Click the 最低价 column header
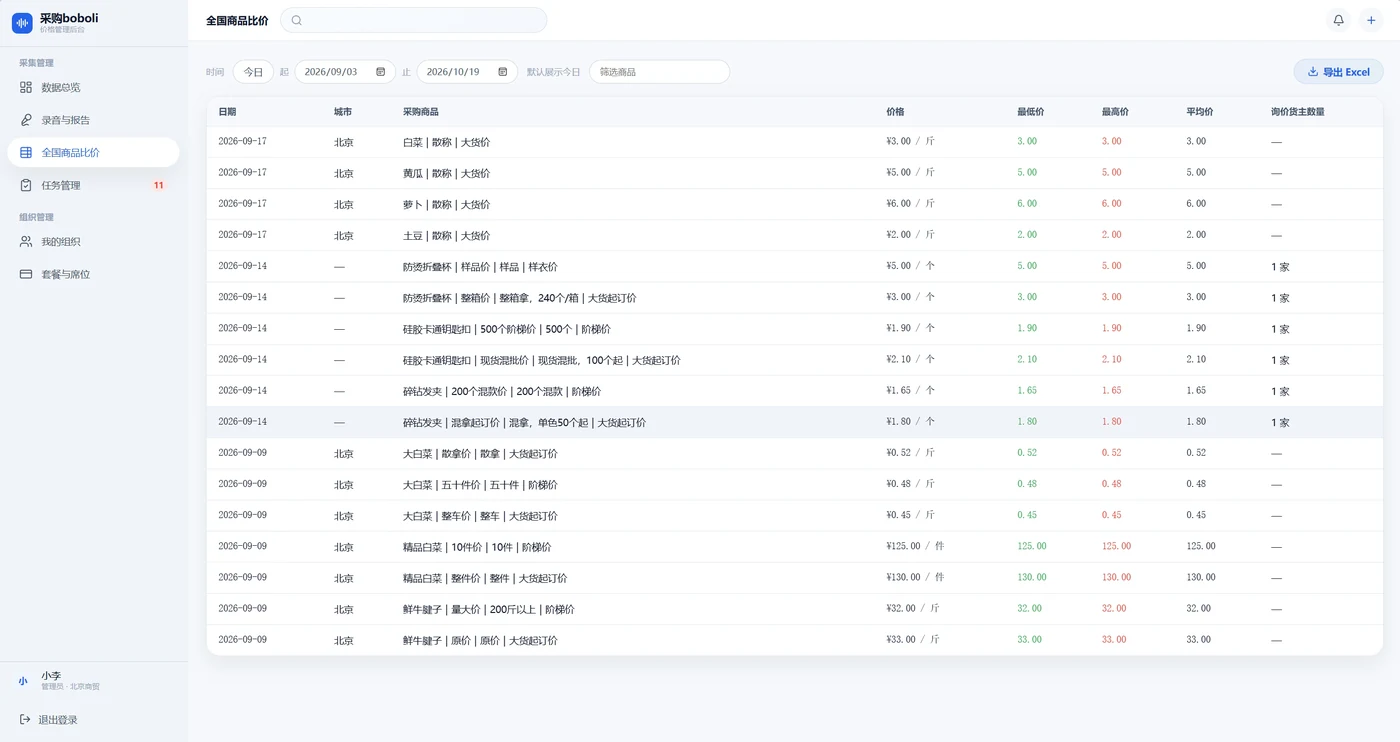1400x742 pixels. tap(1031, 112)
